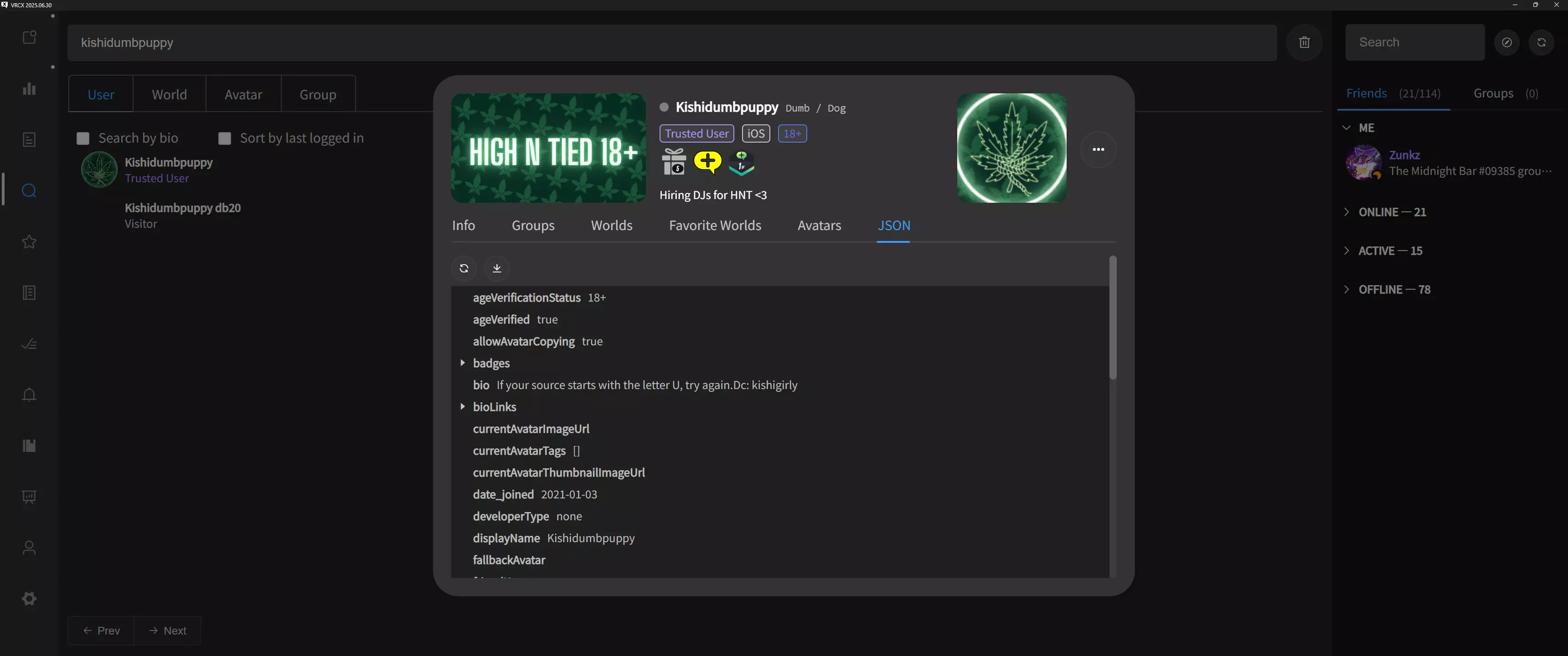Viewport: 1568px width, 656px height.
Task: Click the iOS platform tag
Action: [x=755, y=134]
